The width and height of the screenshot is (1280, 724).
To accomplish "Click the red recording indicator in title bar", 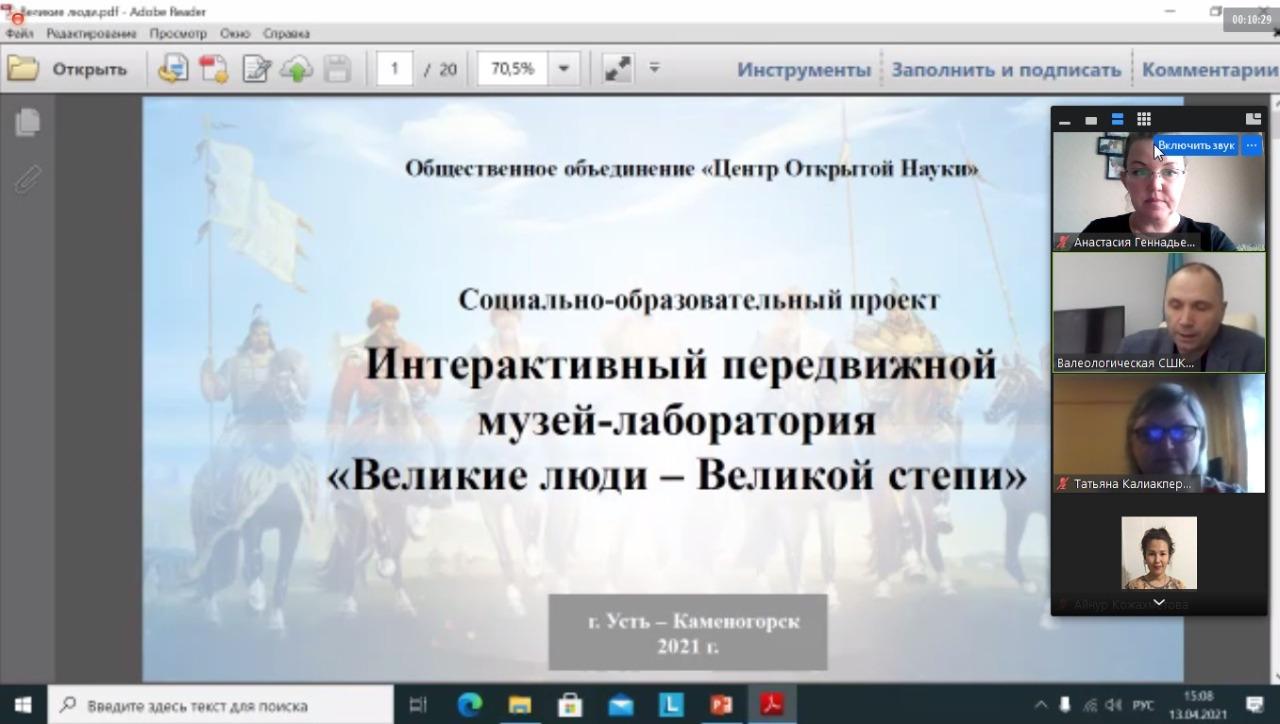I will click(17, 17).
